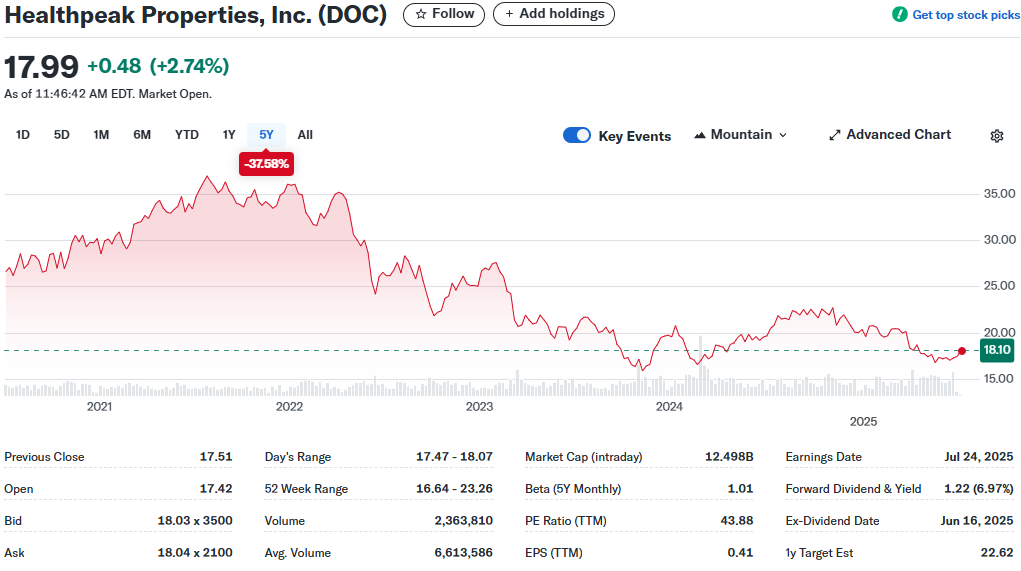1021x571 pixels.
Task: Follow Healthpeak Properties stock
Action: [443, 14]
